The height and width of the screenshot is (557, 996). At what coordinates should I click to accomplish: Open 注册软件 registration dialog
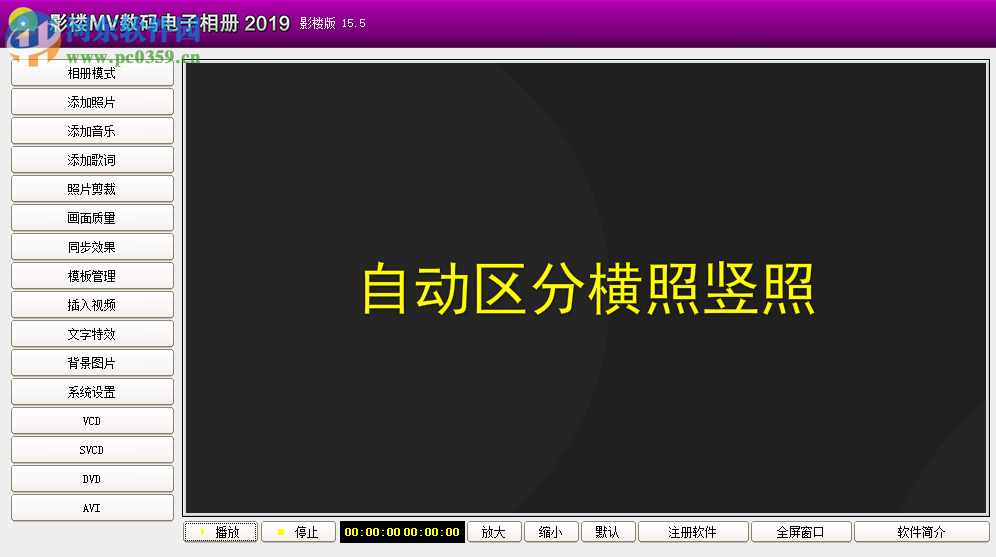coord(693,532)
